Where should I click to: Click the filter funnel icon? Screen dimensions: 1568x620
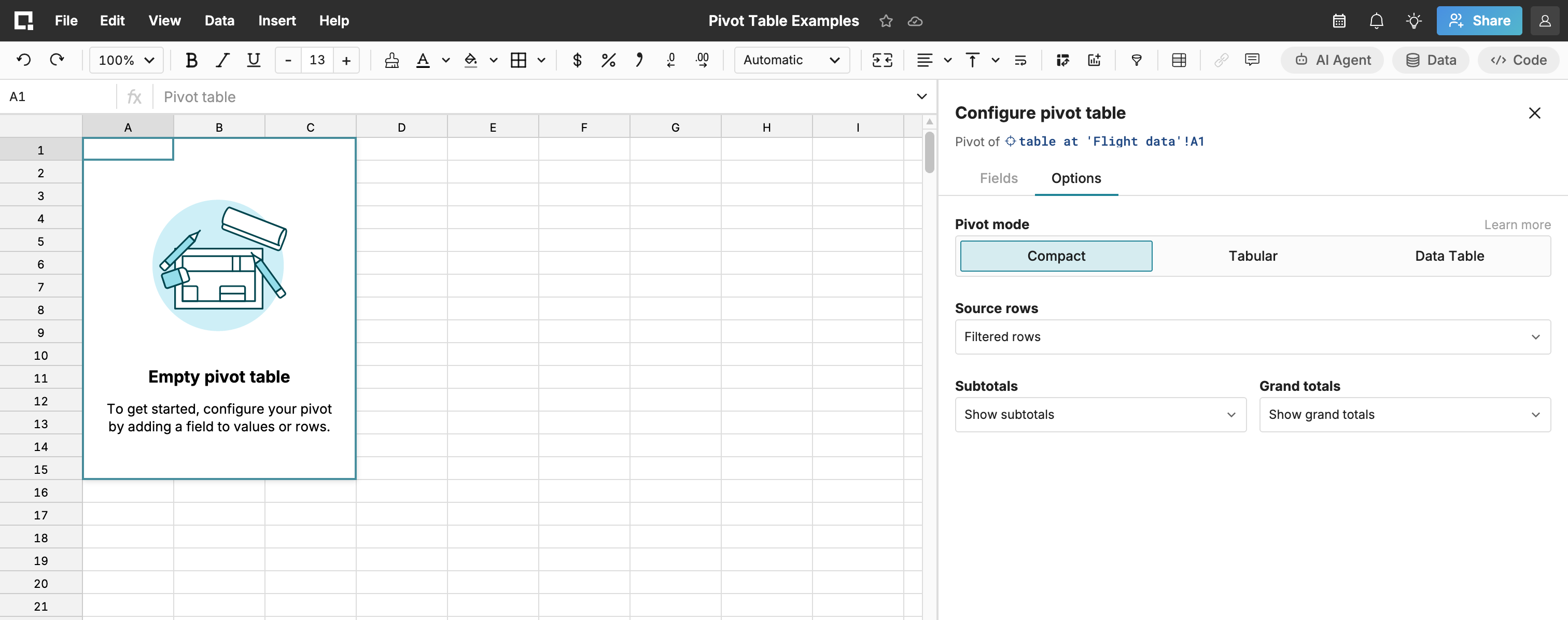pos(1137,60)
